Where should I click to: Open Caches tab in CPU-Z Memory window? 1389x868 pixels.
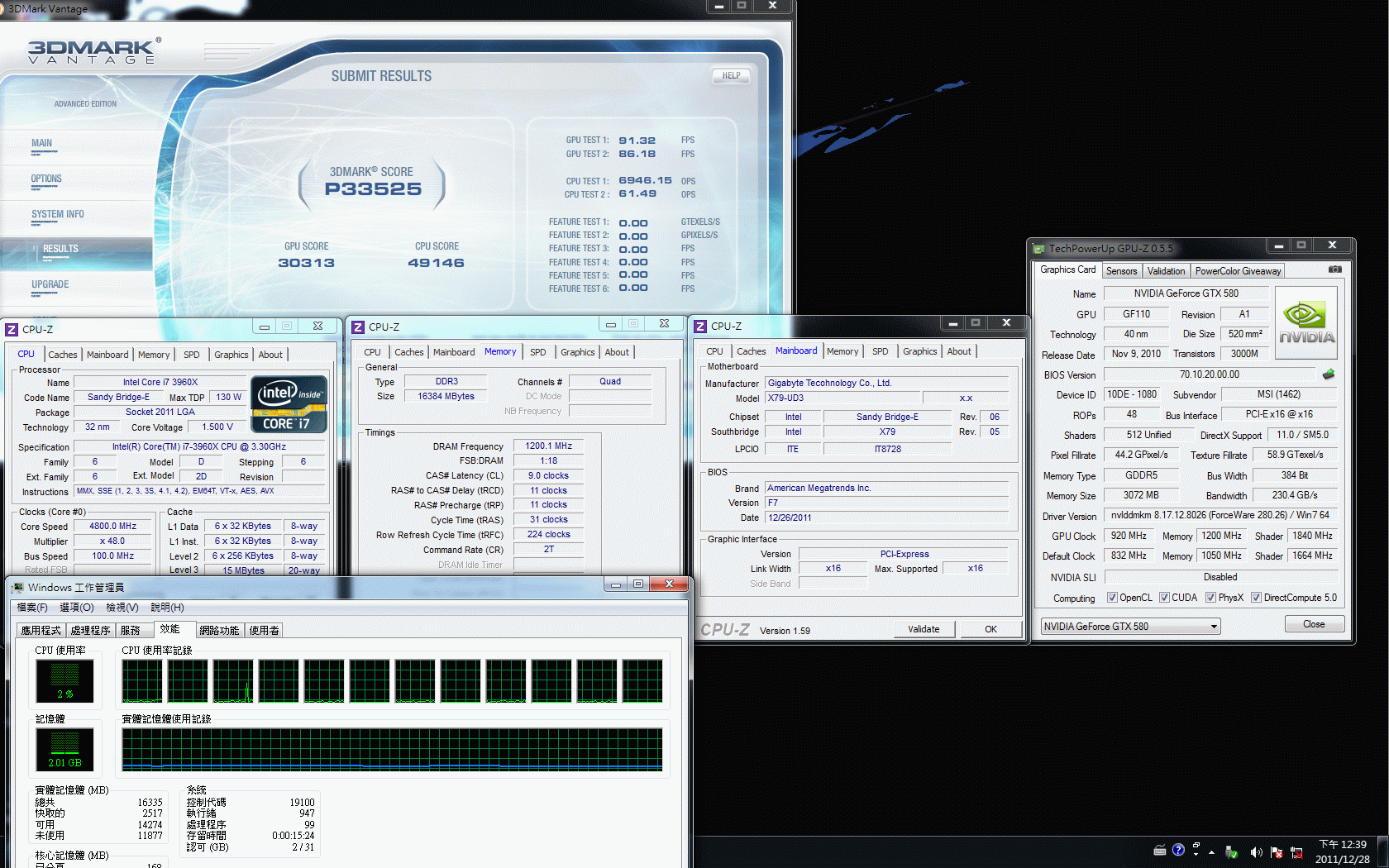pyautogui.click(x=408, y=352)
